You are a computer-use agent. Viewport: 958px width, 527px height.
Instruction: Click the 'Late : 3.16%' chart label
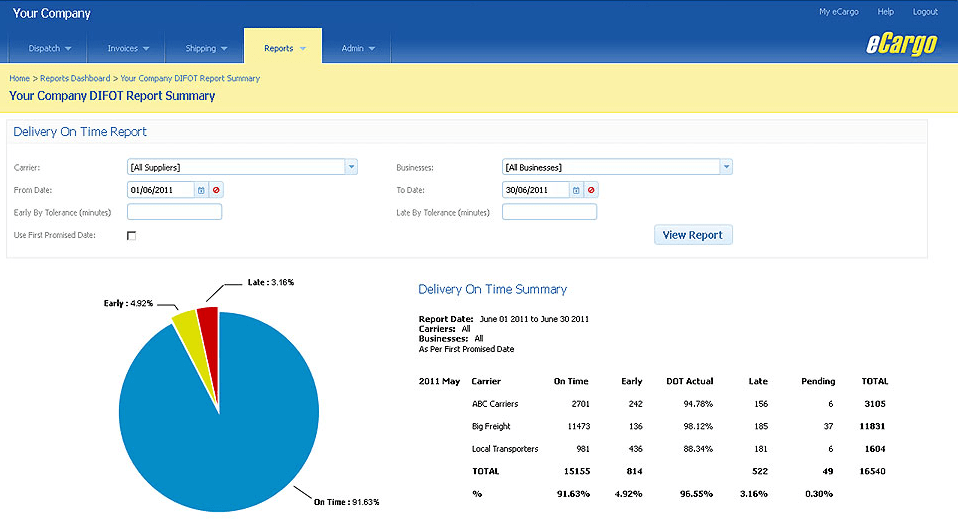(271, 282)
